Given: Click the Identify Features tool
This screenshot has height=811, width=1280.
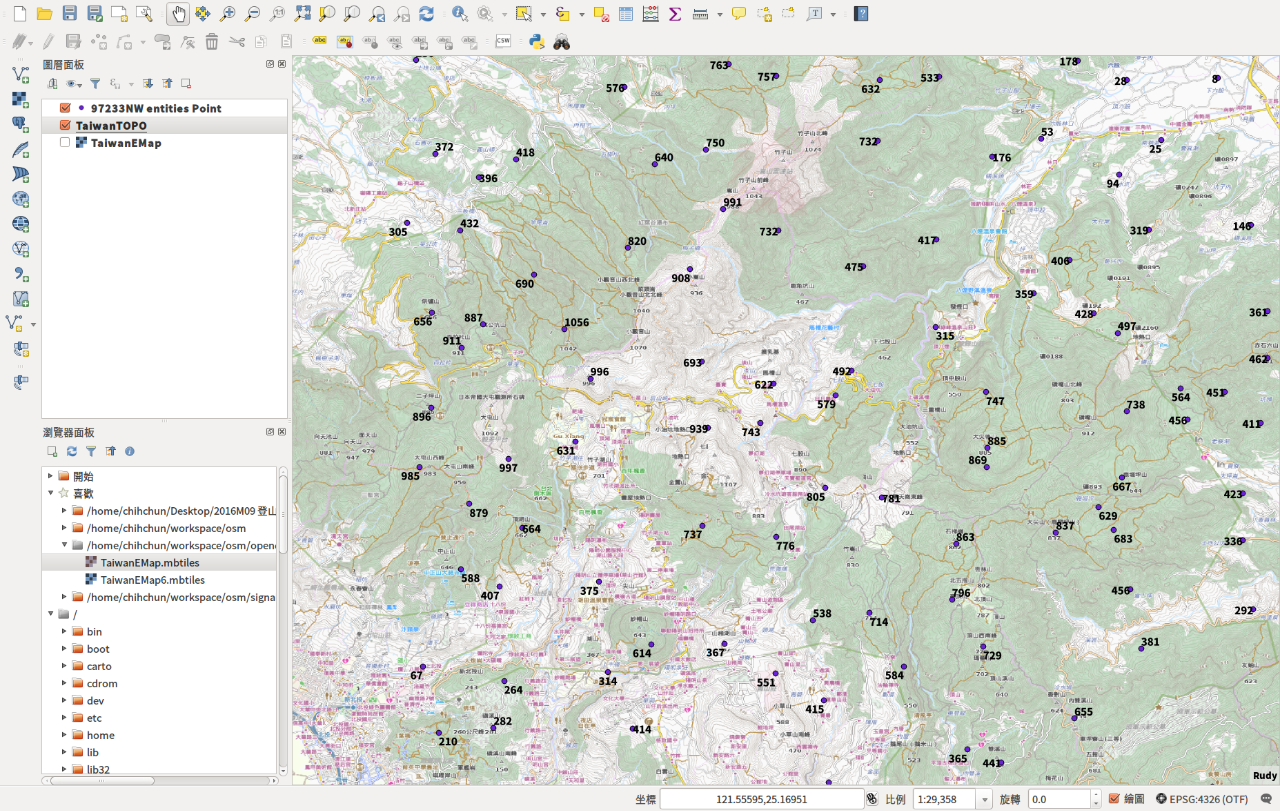Looking at the screenshot, I should 459,14.
